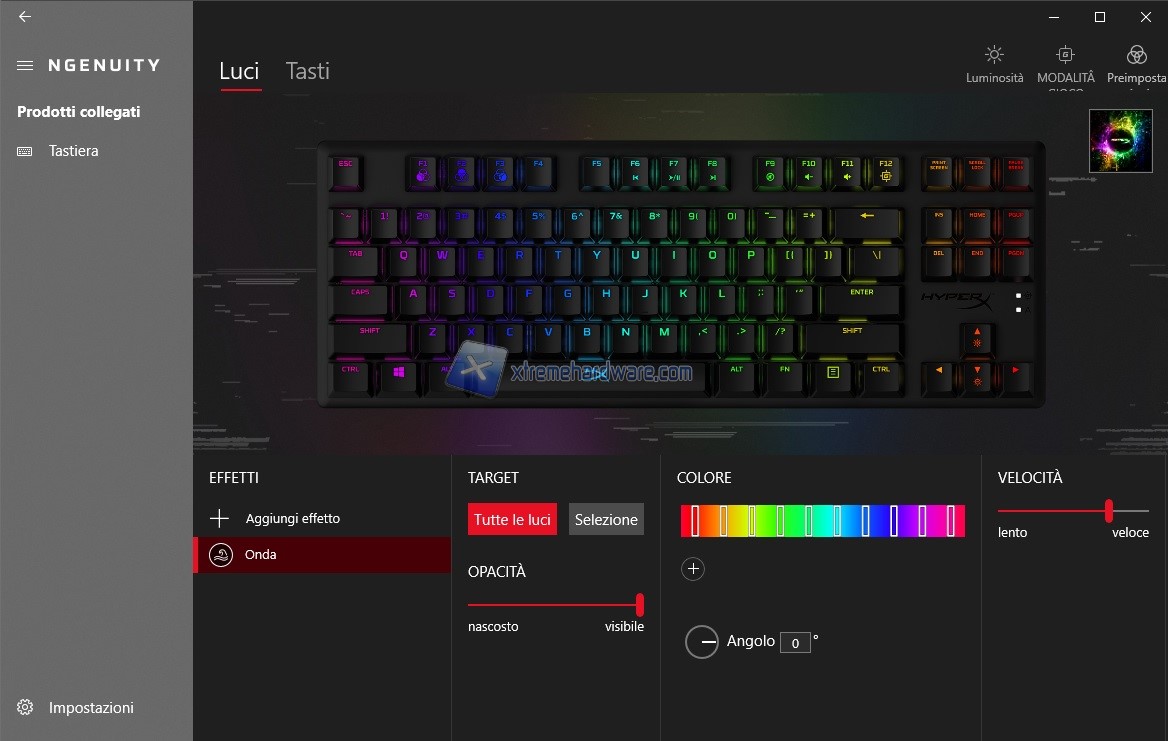Open Impostazioni settings gear

[x=25, y=707]
